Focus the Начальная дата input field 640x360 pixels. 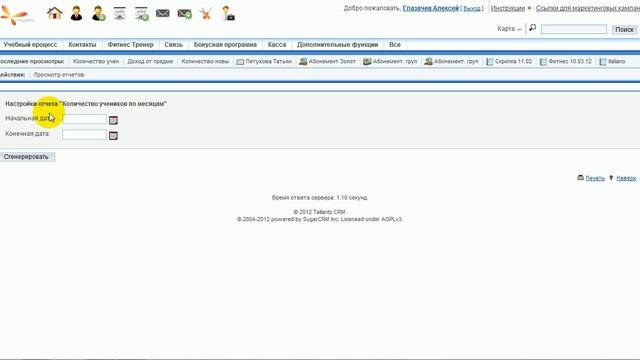click(84, 119)
